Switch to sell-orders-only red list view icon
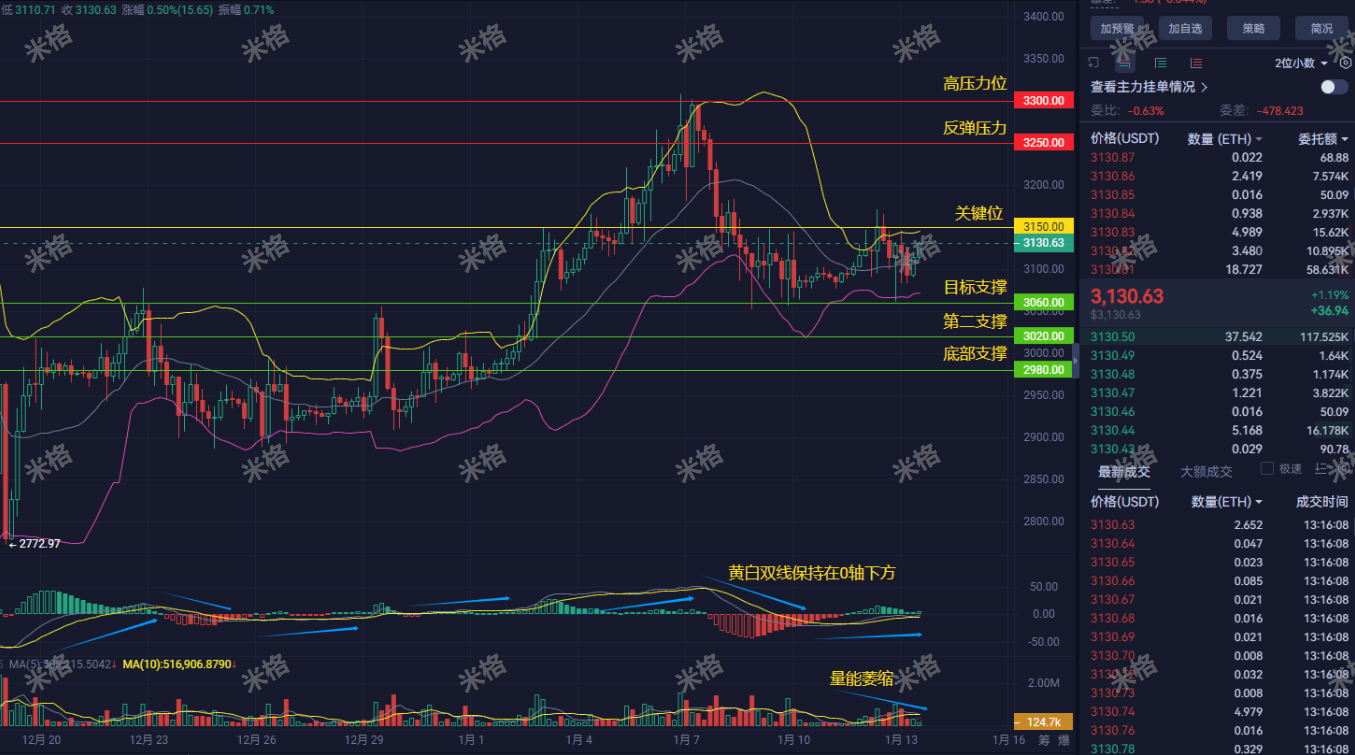 coord(1195,63)
